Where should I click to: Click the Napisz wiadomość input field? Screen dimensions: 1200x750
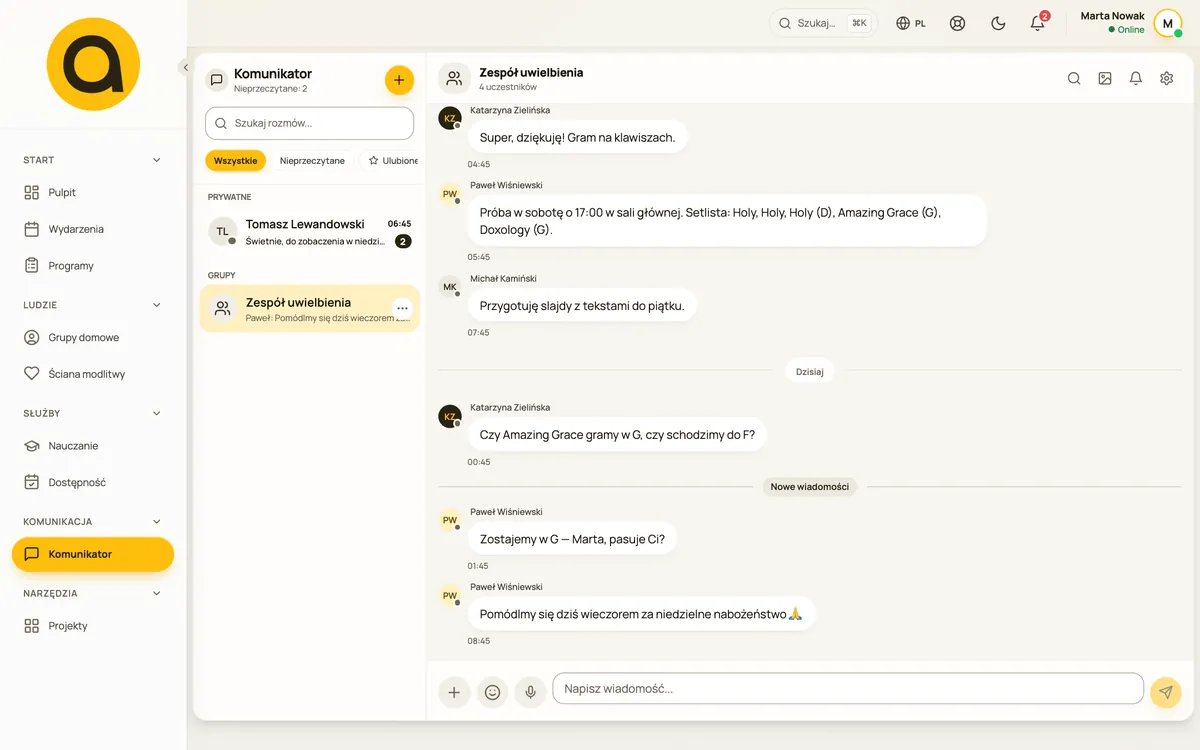pos(848,689)
